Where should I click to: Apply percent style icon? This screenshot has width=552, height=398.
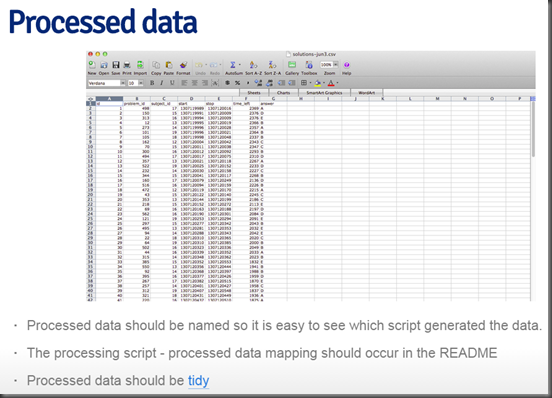(x=238, y=83)
